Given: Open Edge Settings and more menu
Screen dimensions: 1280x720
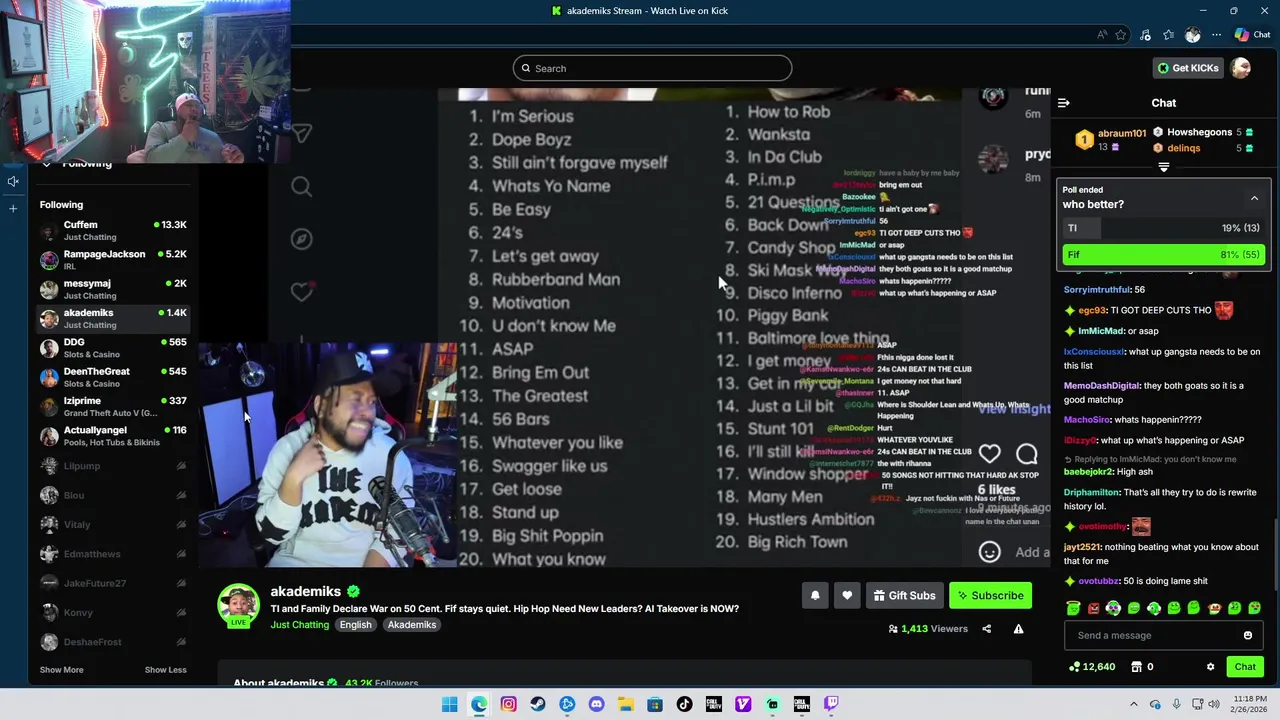Looking at the screenshot, I should point(1216,35).
